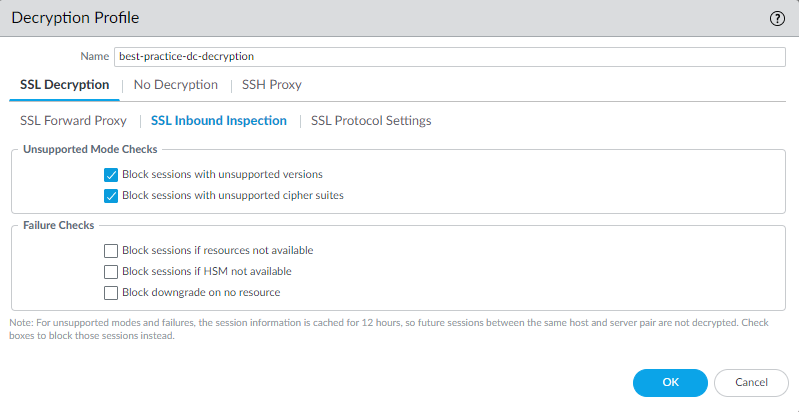Click the Name input field
This screenshot has width=799, height=412.
(x=450, y=57)
